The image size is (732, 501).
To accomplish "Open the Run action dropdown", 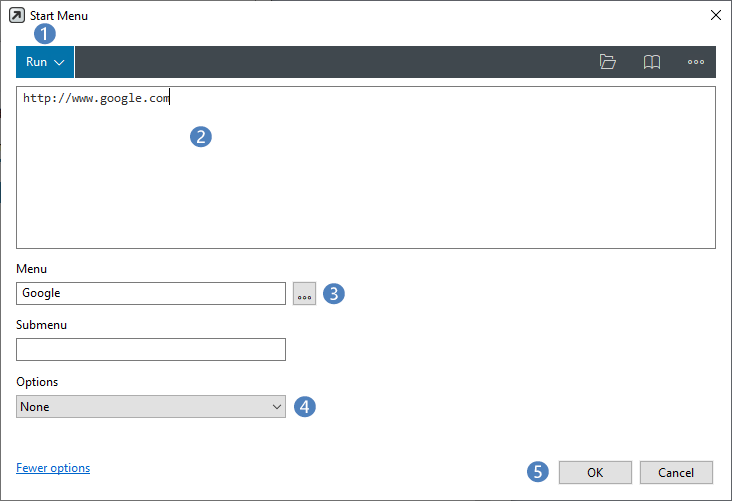I will [x=45, y=62].
